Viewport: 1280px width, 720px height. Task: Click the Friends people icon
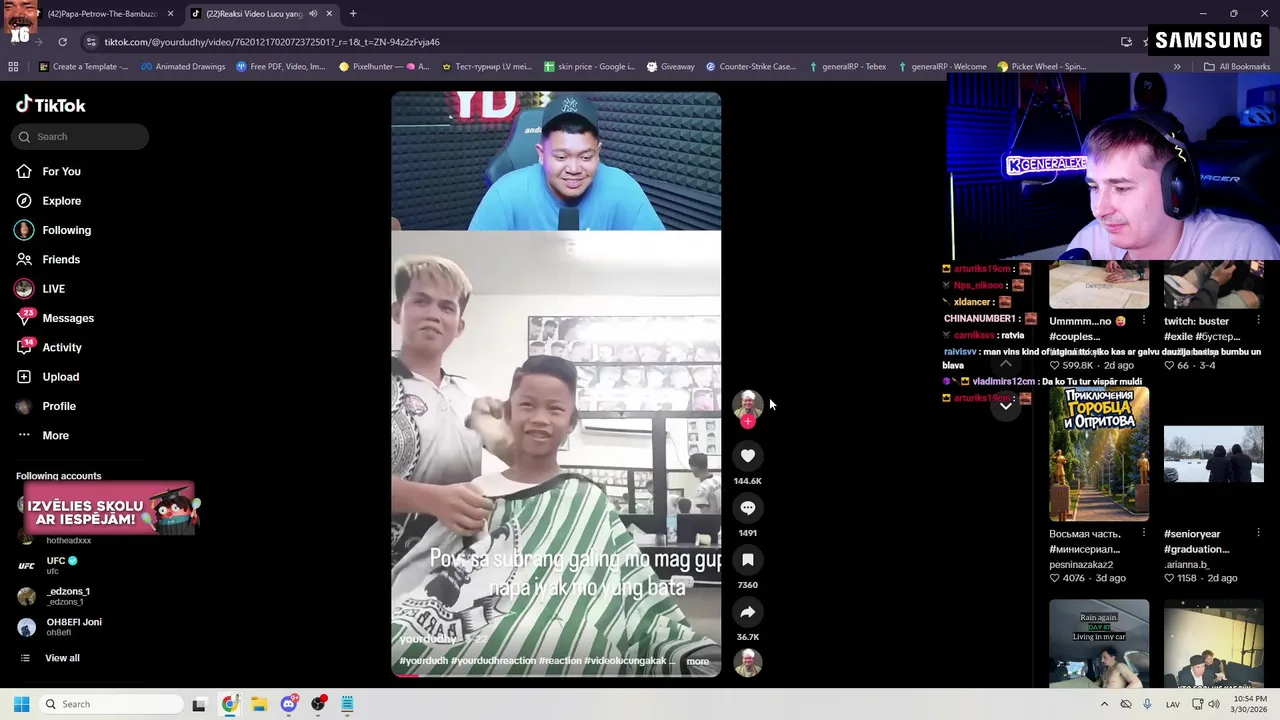(x=24, y=260)
